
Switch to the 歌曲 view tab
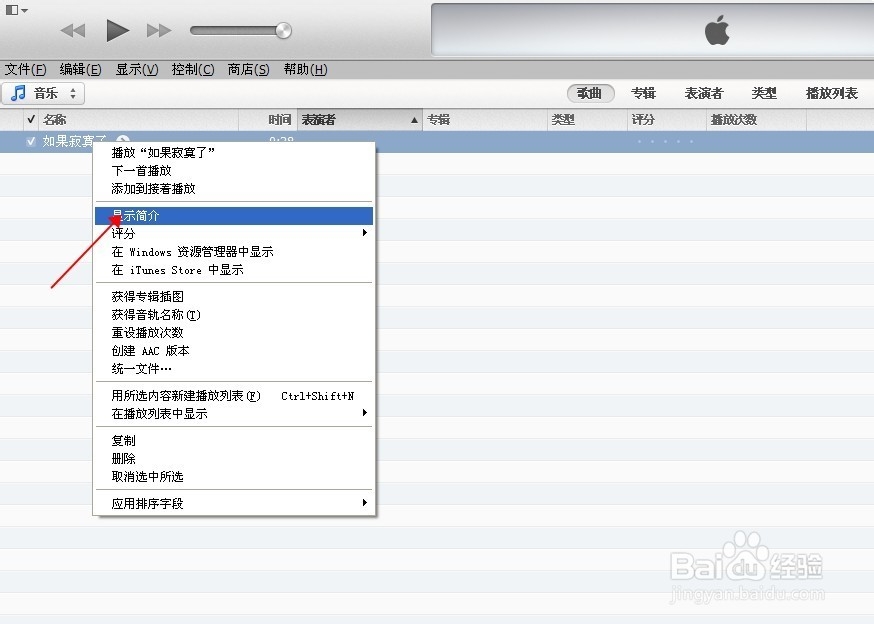[590, 93]
